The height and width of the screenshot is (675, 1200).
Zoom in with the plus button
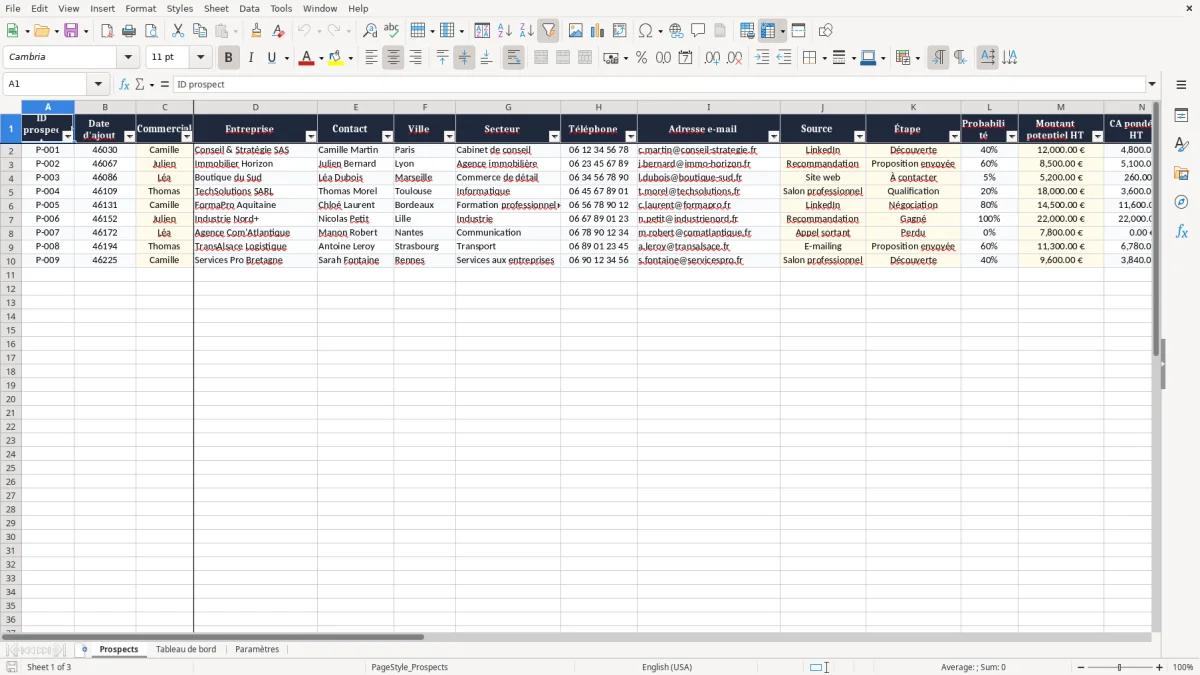(1160, 667)
